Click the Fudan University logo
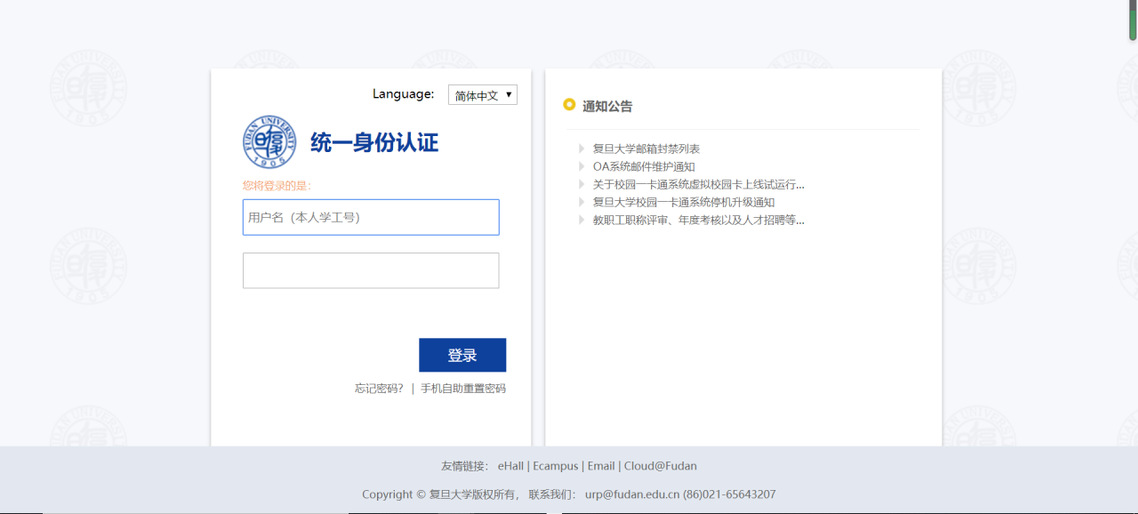 click(269, 142)
